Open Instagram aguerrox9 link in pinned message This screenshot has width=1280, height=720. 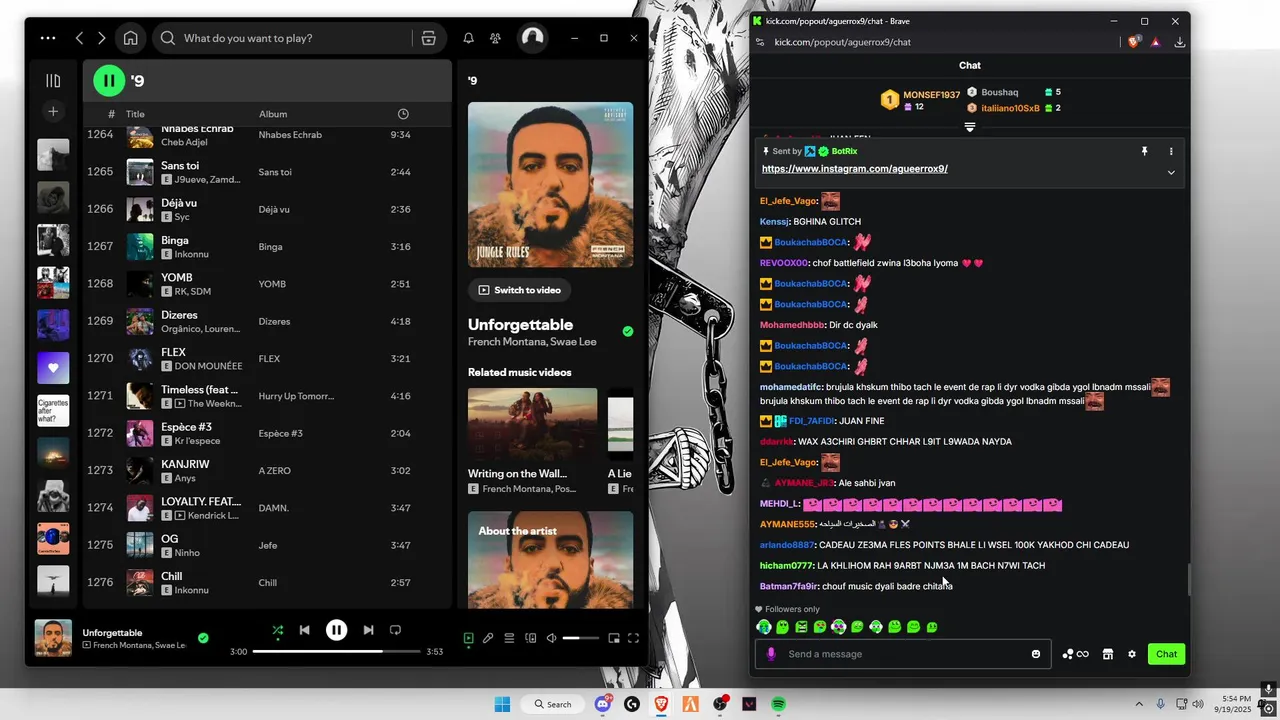pyautogui.click(x=855, y=169)
